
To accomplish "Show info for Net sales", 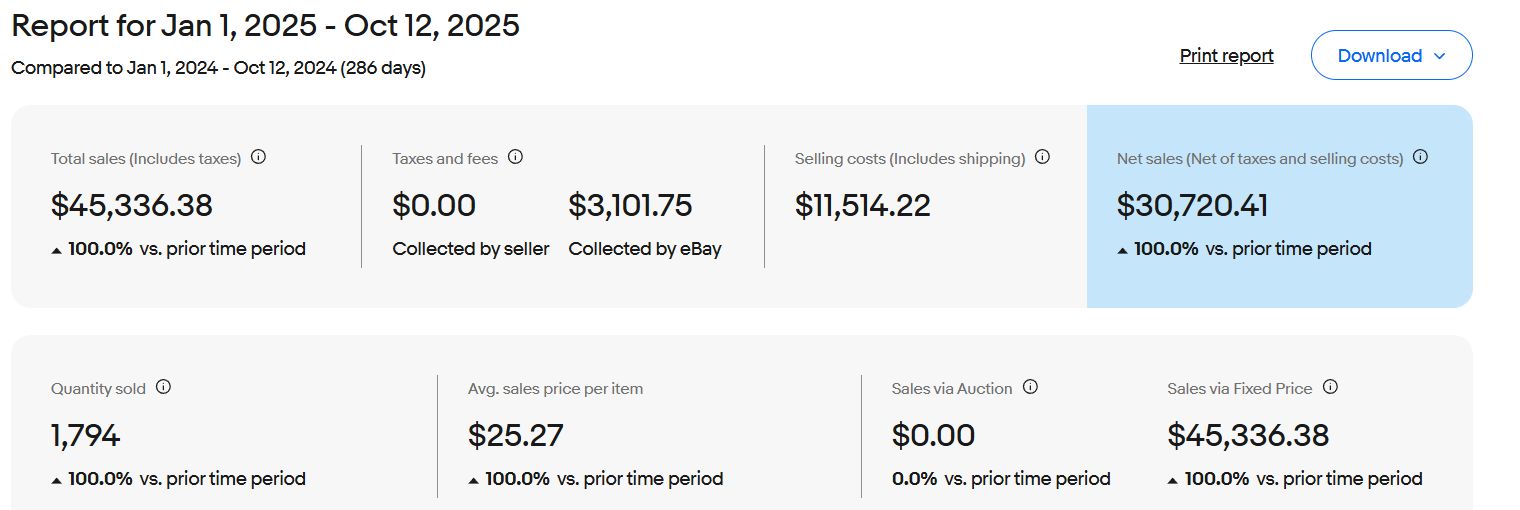I will (x=1420, y=157).
